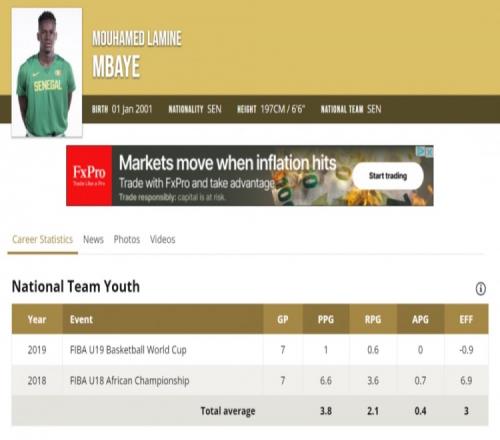
Task: Open FIBA U19 Basketball World Cup event
Action: [x=128, y=350]
